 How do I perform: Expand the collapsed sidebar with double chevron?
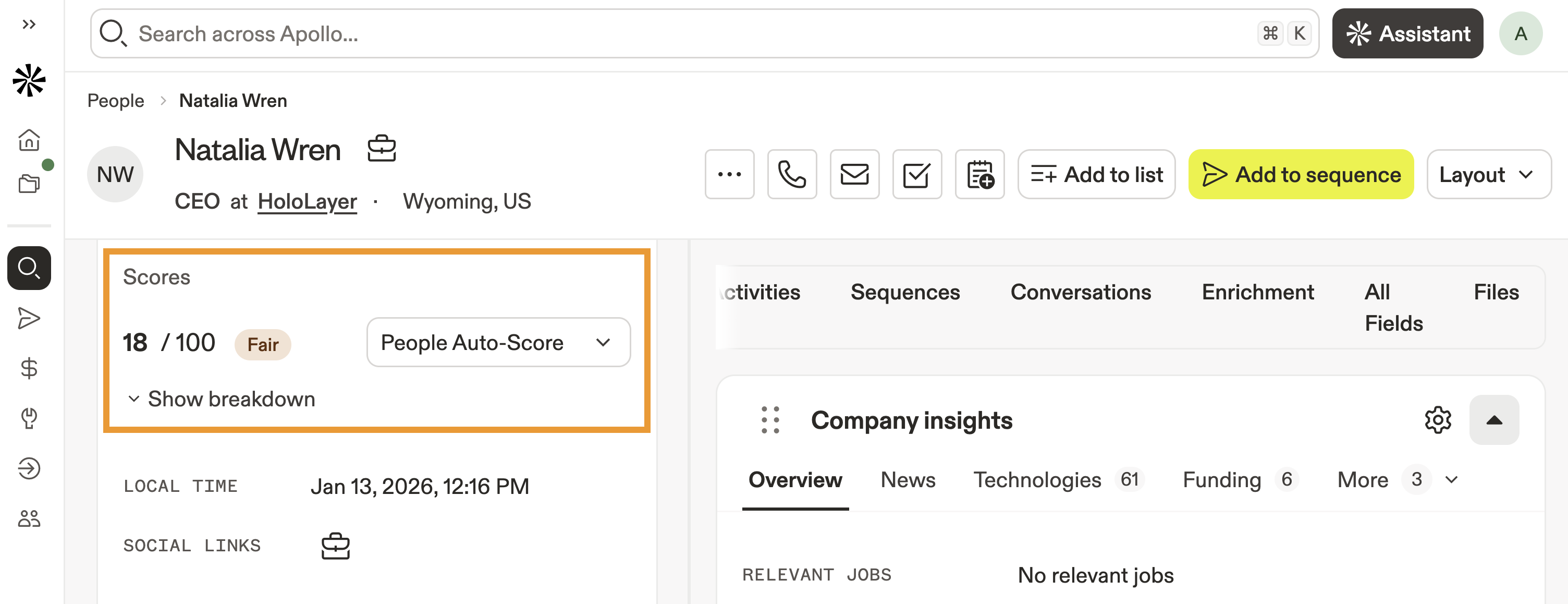tap(29, 25)
